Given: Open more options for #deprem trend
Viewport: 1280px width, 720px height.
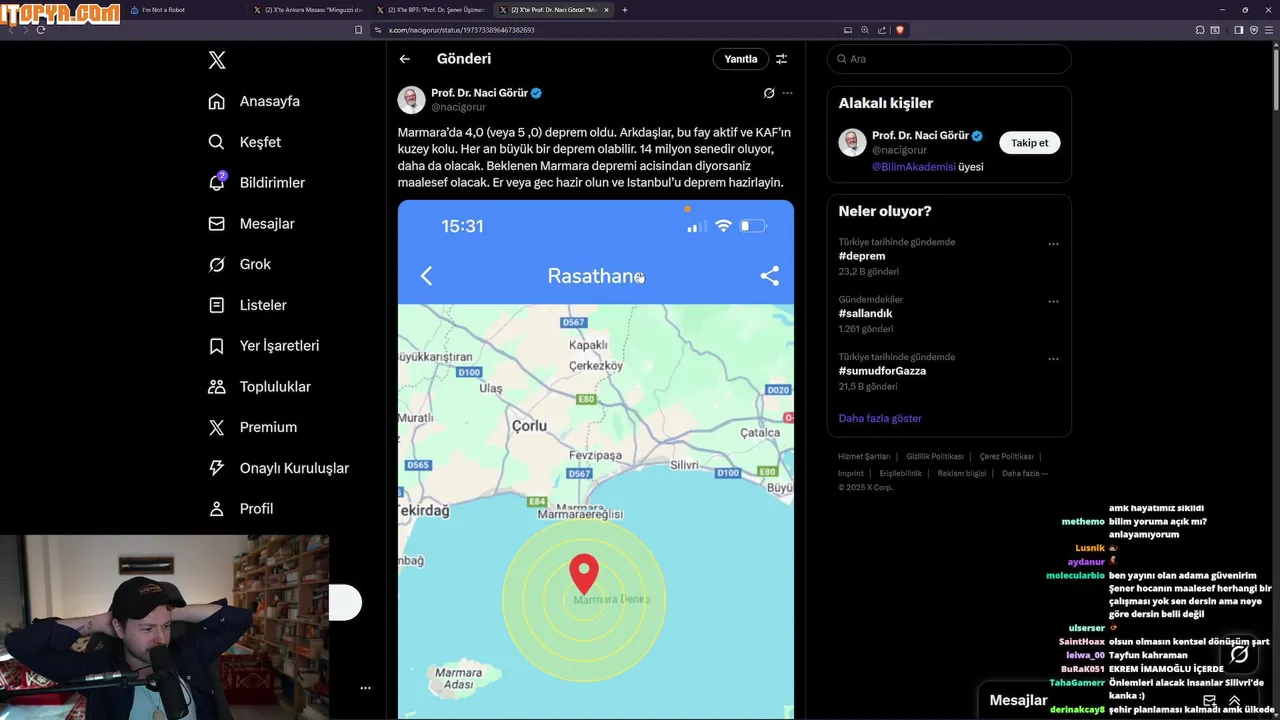Looking at the screenshot, I should [x=1053, y=244].
